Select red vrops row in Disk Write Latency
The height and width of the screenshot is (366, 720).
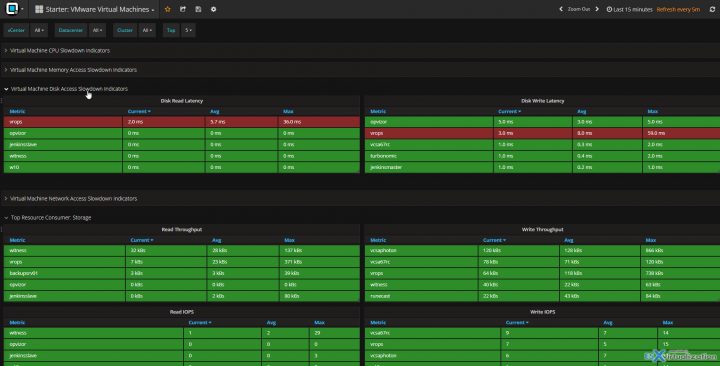(x=542, y=133)
